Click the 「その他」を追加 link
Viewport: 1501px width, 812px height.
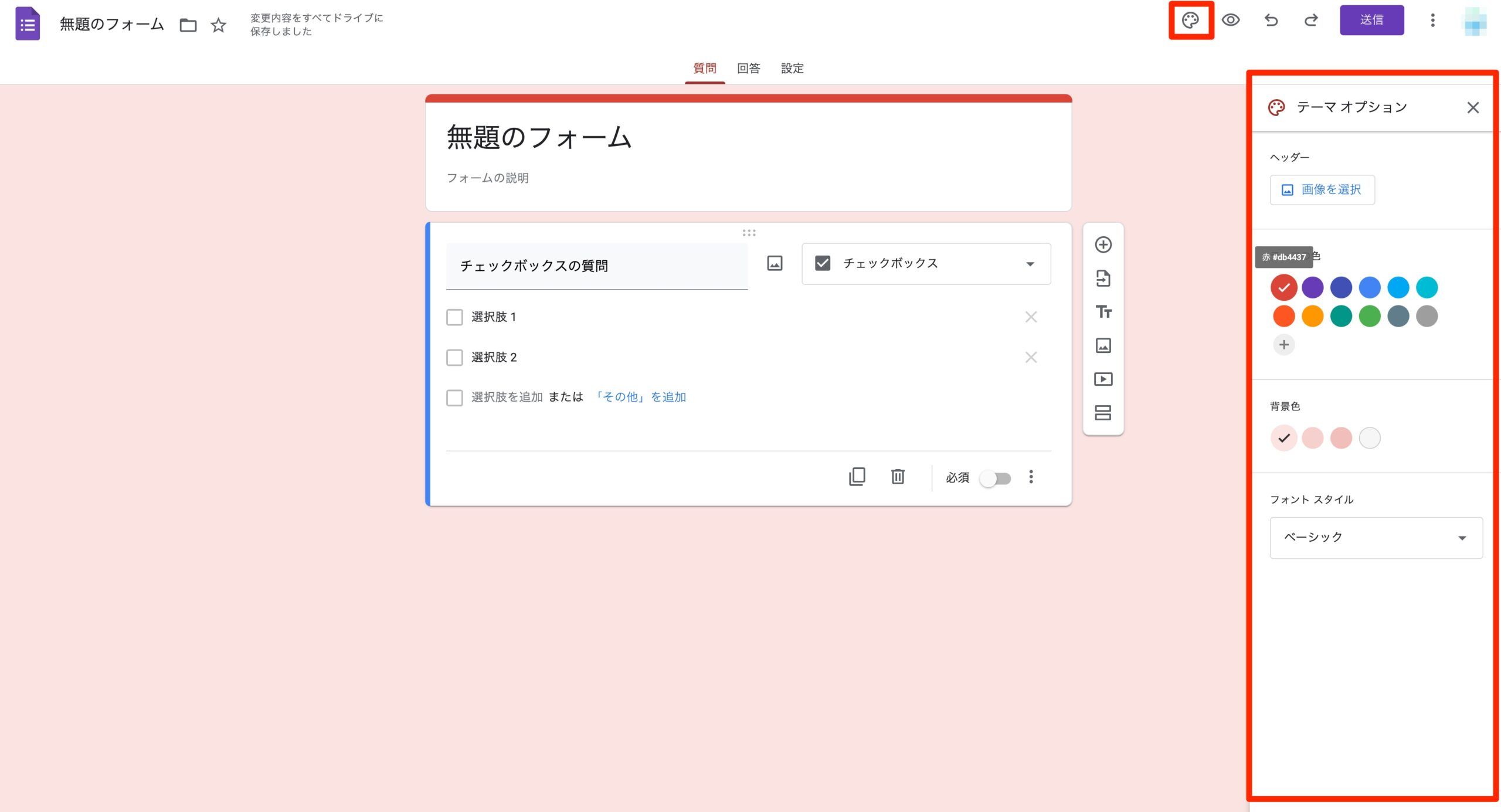(x=640, y=396)
